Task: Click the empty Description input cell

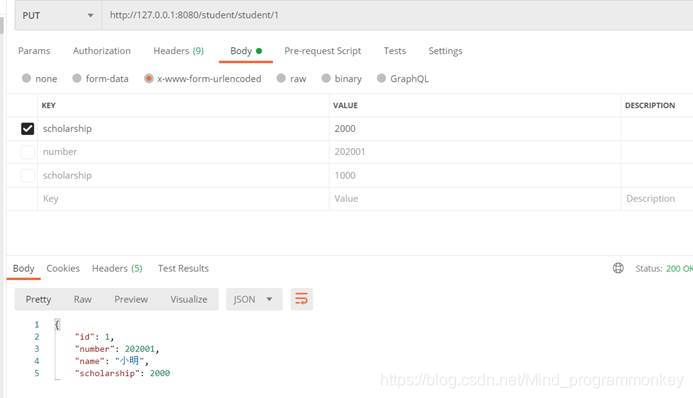Action: point(657,199)
